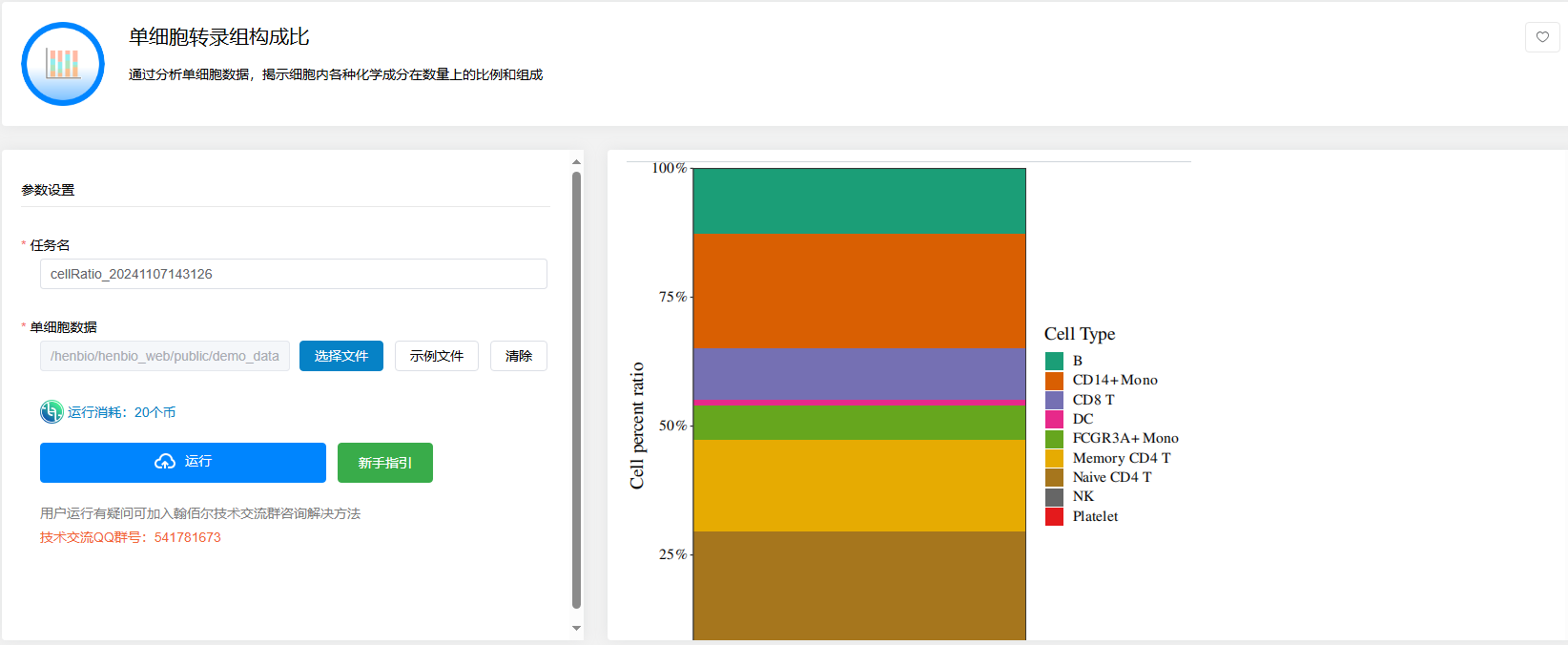
Task: Click the page description under the title
Action: [336, 74]
